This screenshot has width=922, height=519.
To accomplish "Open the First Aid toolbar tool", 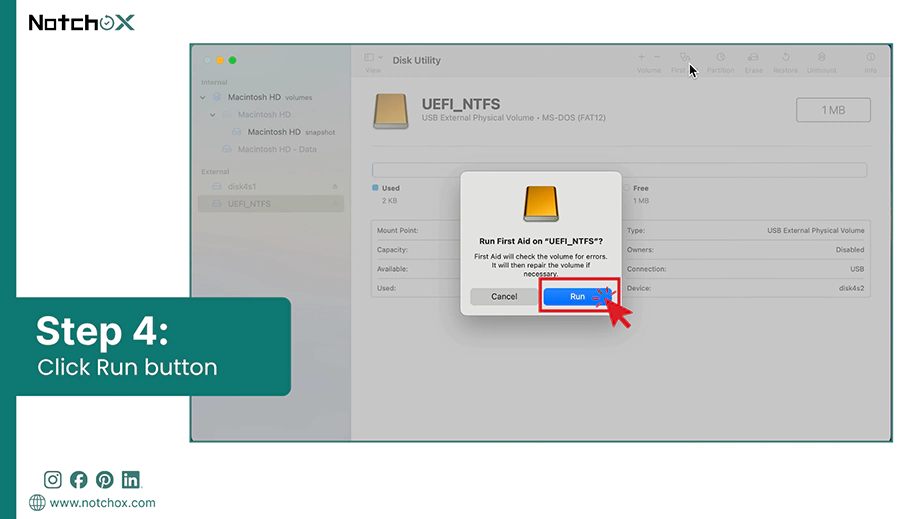I will pyautogui.click(x=683, y=62).
